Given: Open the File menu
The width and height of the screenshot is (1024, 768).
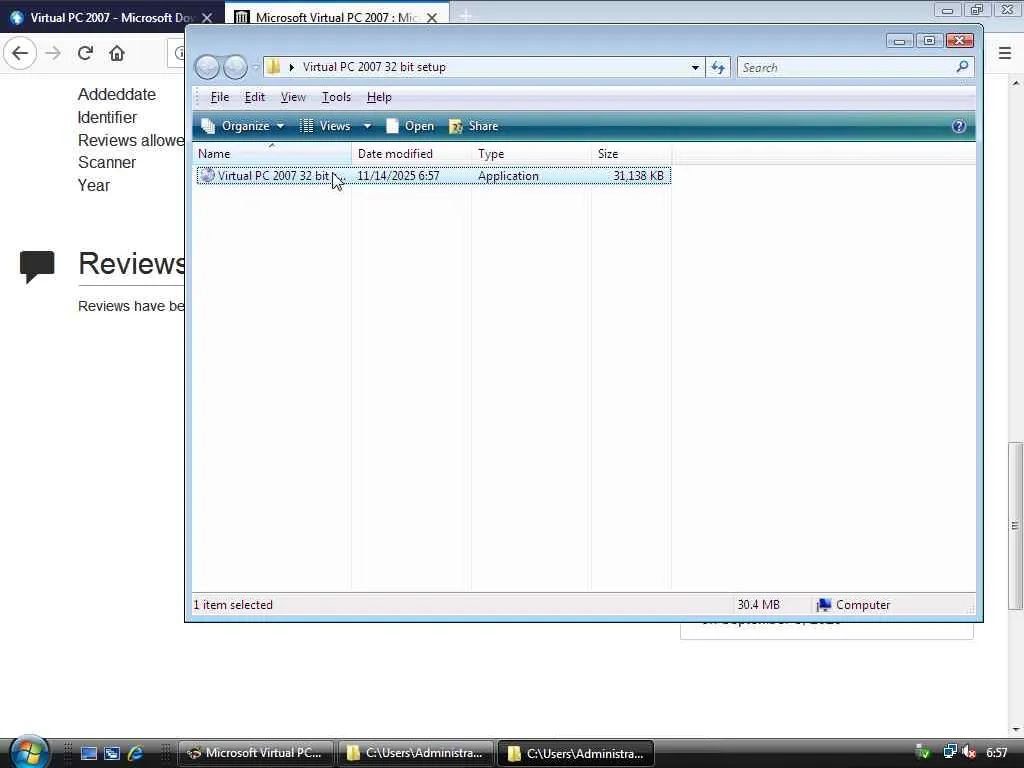Looking at the screenshot, I should (x=219, y=97).
